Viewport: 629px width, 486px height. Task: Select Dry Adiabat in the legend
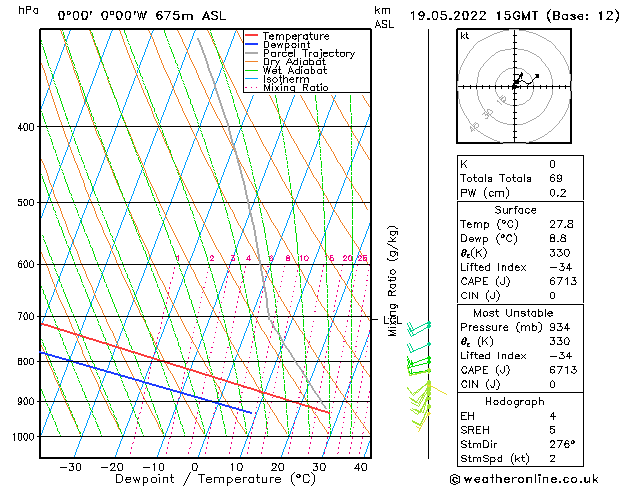(287, 62)
